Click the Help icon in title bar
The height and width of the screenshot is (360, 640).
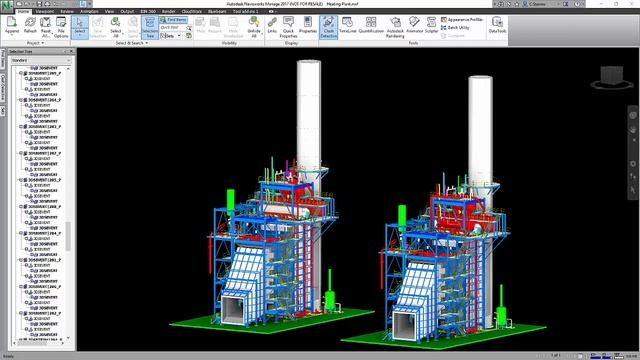coord(578,4)
